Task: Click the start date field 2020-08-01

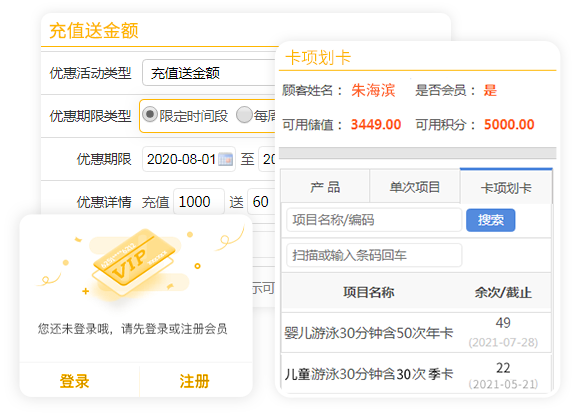Action: pyautogui.click(x=189, y=159)
